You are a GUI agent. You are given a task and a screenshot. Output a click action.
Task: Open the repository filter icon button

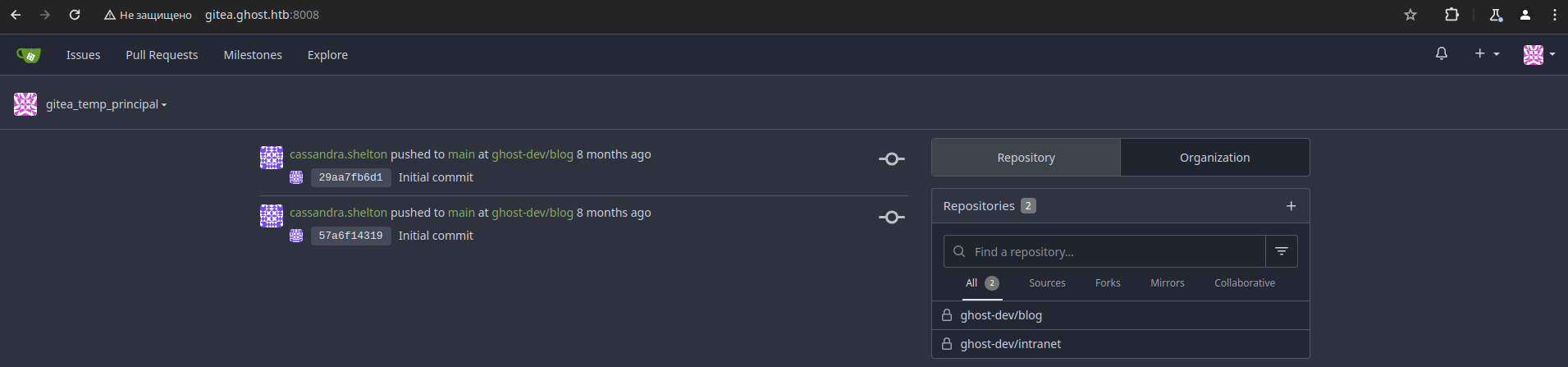click(1282, 251)
